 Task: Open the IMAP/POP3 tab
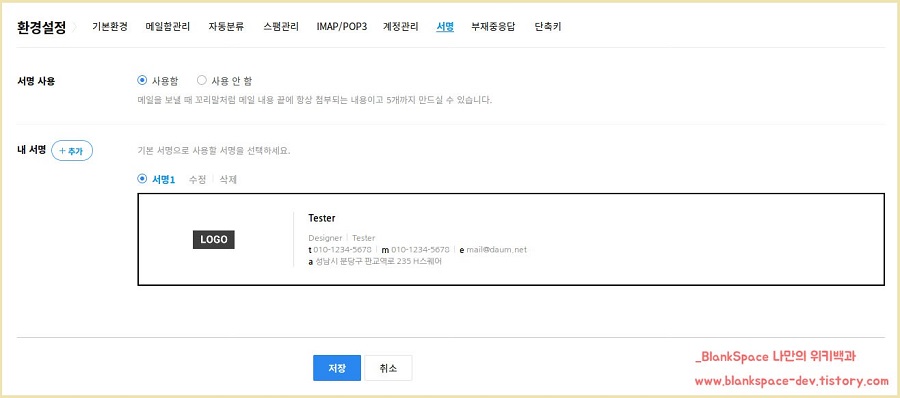pos(342,26)
